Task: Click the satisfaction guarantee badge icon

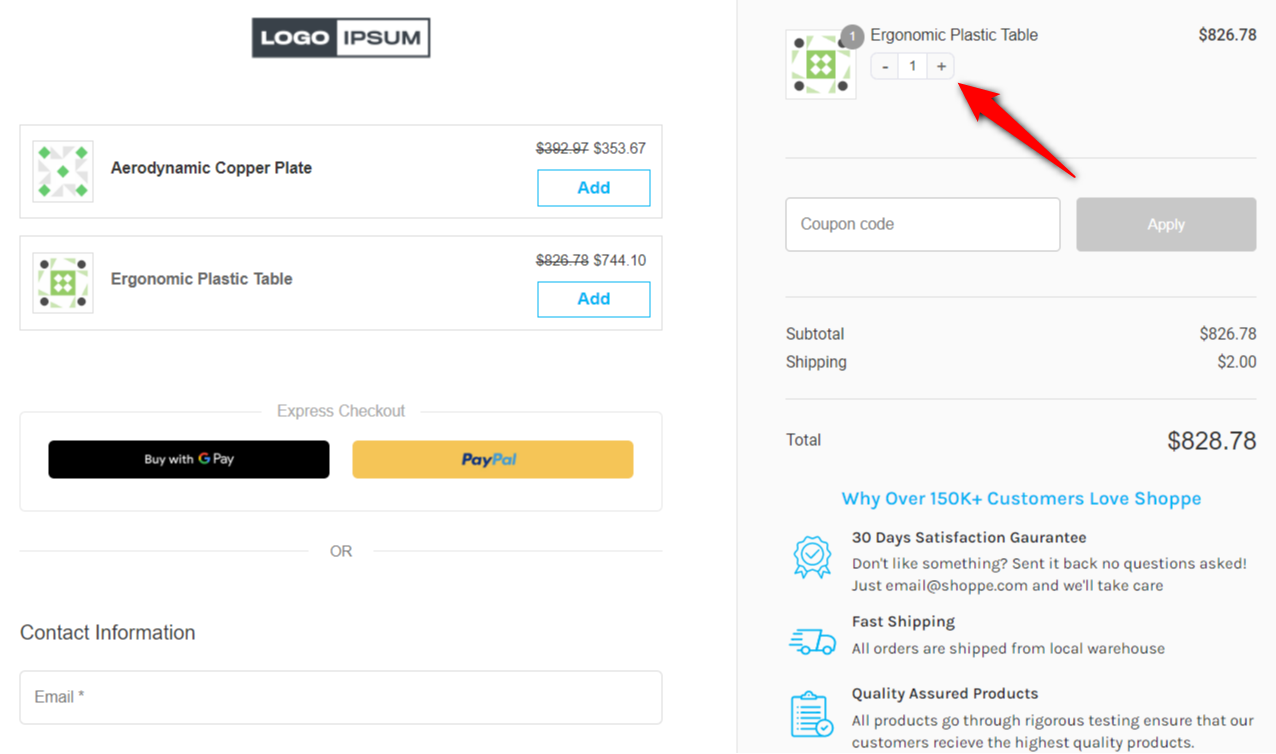Action: click(x=812, y=557)
